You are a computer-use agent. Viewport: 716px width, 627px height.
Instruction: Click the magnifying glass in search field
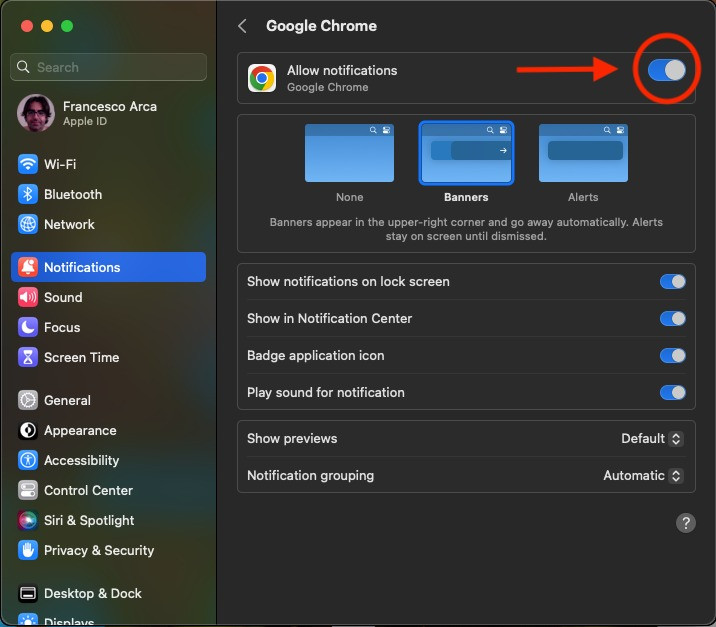(x=23, y=67)
